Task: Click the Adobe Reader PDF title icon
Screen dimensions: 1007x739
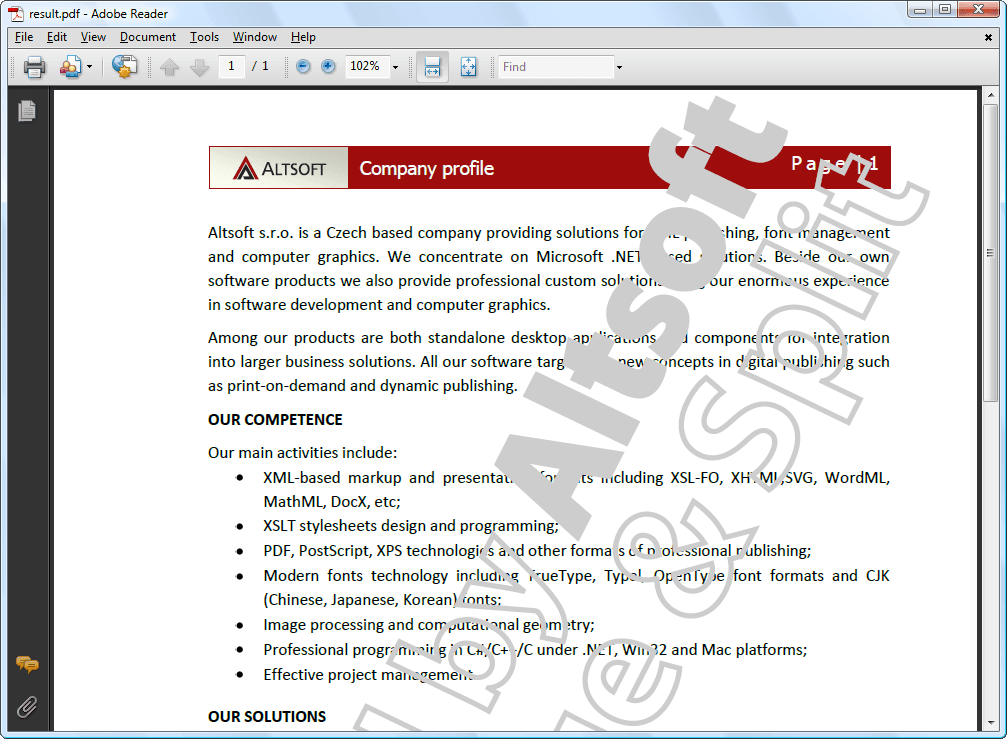Action: tap(15, 13)
